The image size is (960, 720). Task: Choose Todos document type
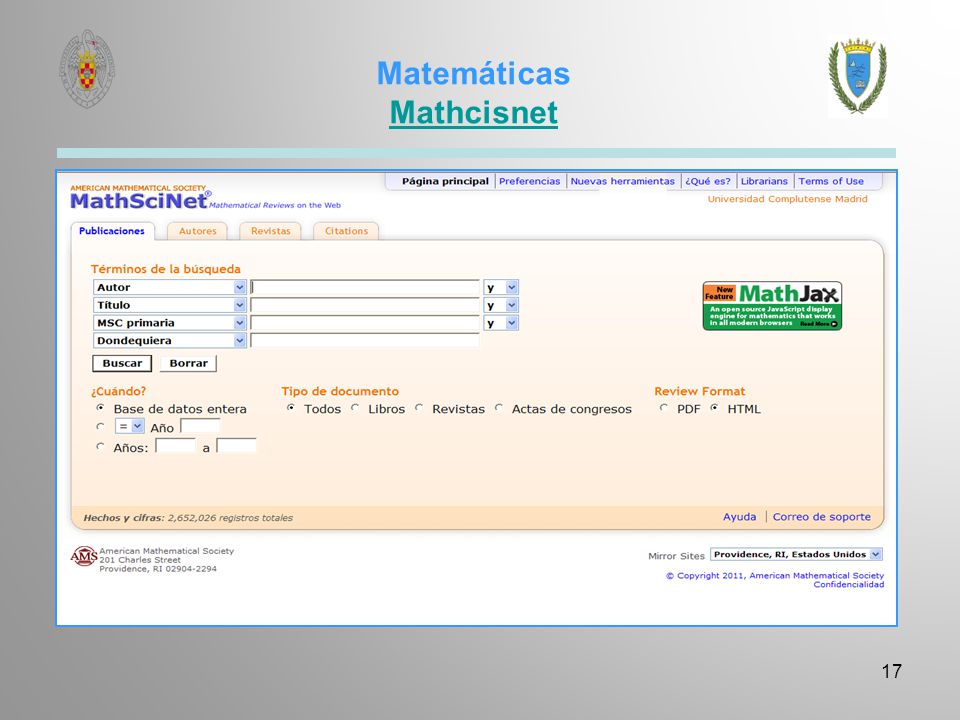coord(291,408)
